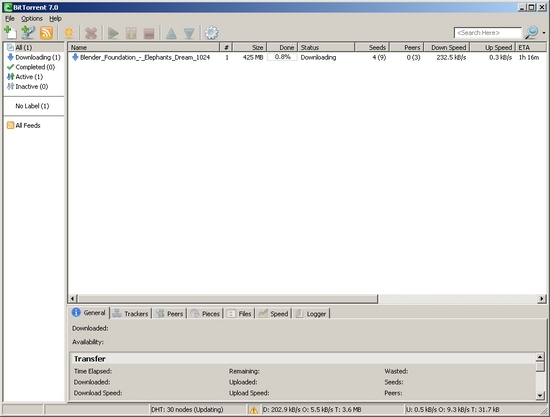Click the 425 MB size cell

(x=253, y=57)
